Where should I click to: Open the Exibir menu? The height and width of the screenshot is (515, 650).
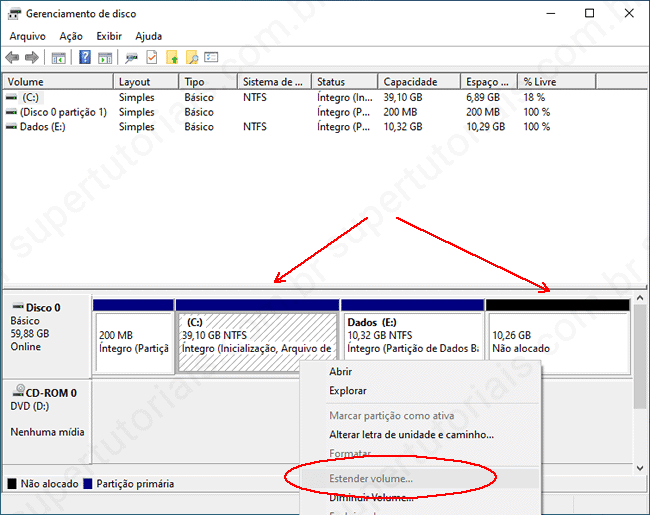pyautogui.click(x=108, y=36)
